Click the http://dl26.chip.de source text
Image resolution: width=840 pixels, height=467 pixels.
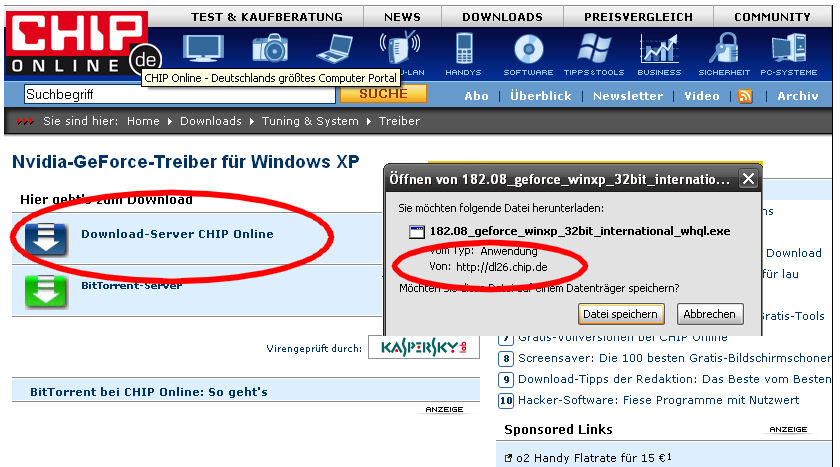point(501,267)
